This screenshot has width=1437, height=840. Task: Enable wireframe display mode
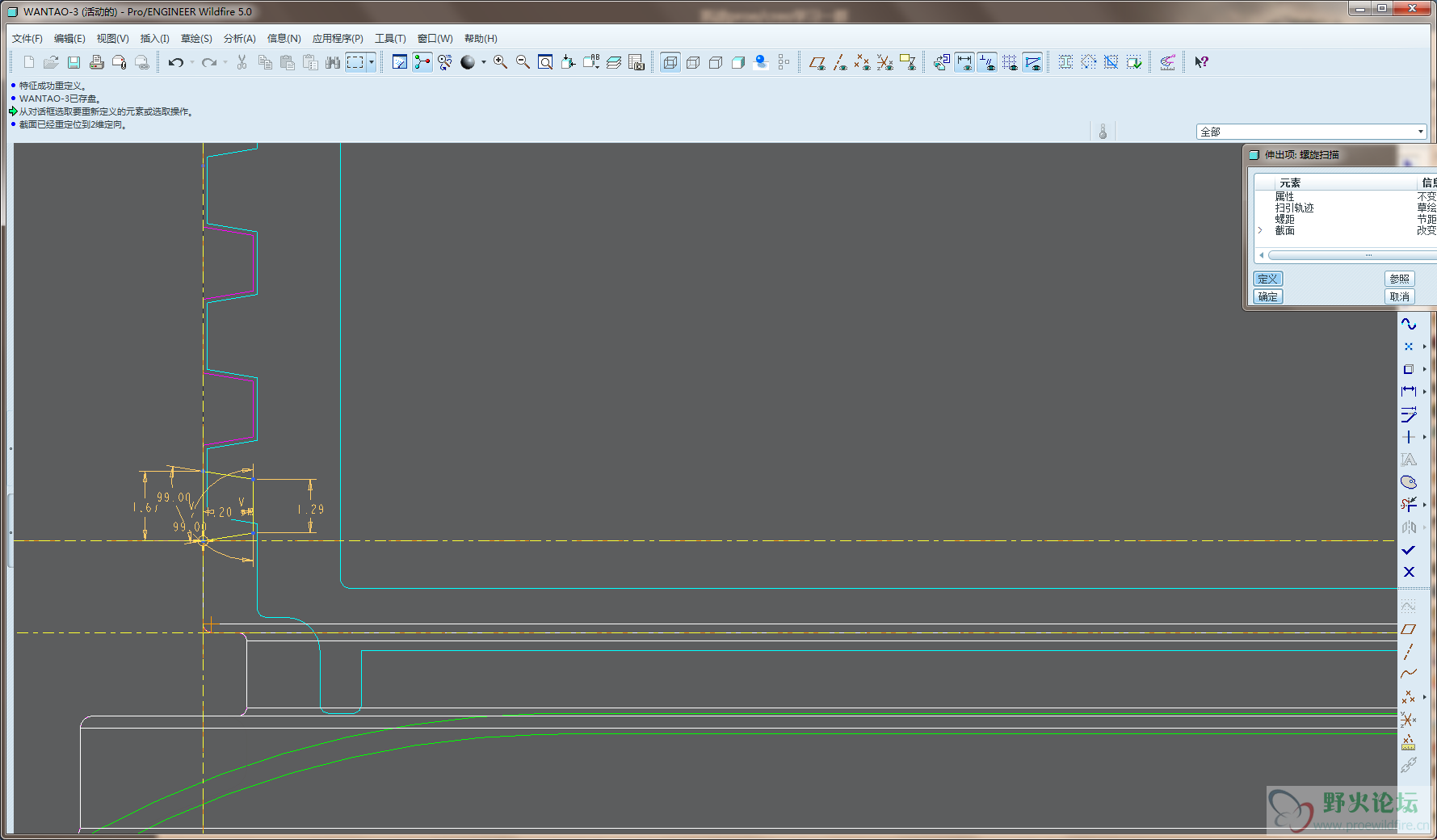(670, 62)
